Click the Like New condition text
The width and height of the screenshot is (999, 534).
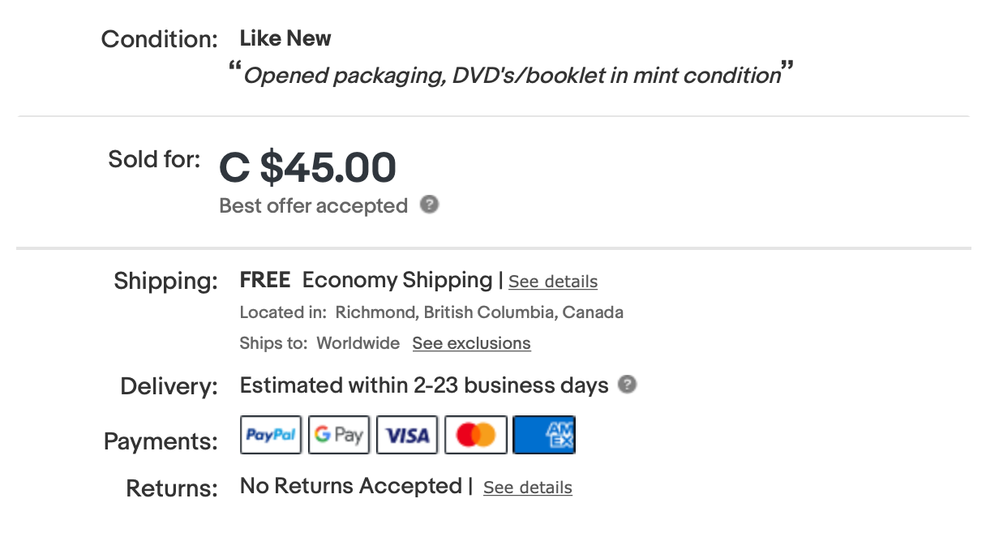[285, 39]
